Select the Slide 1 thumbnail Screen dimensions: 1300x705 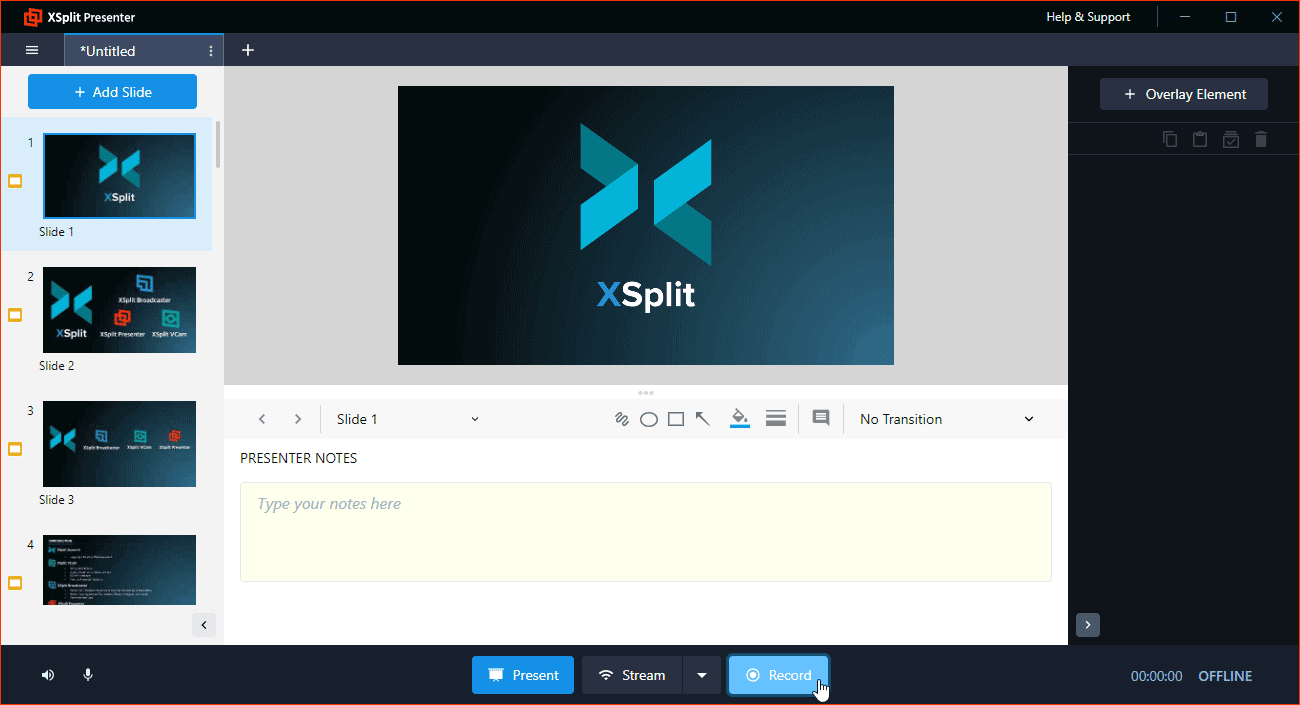click(x=119, y=175)
